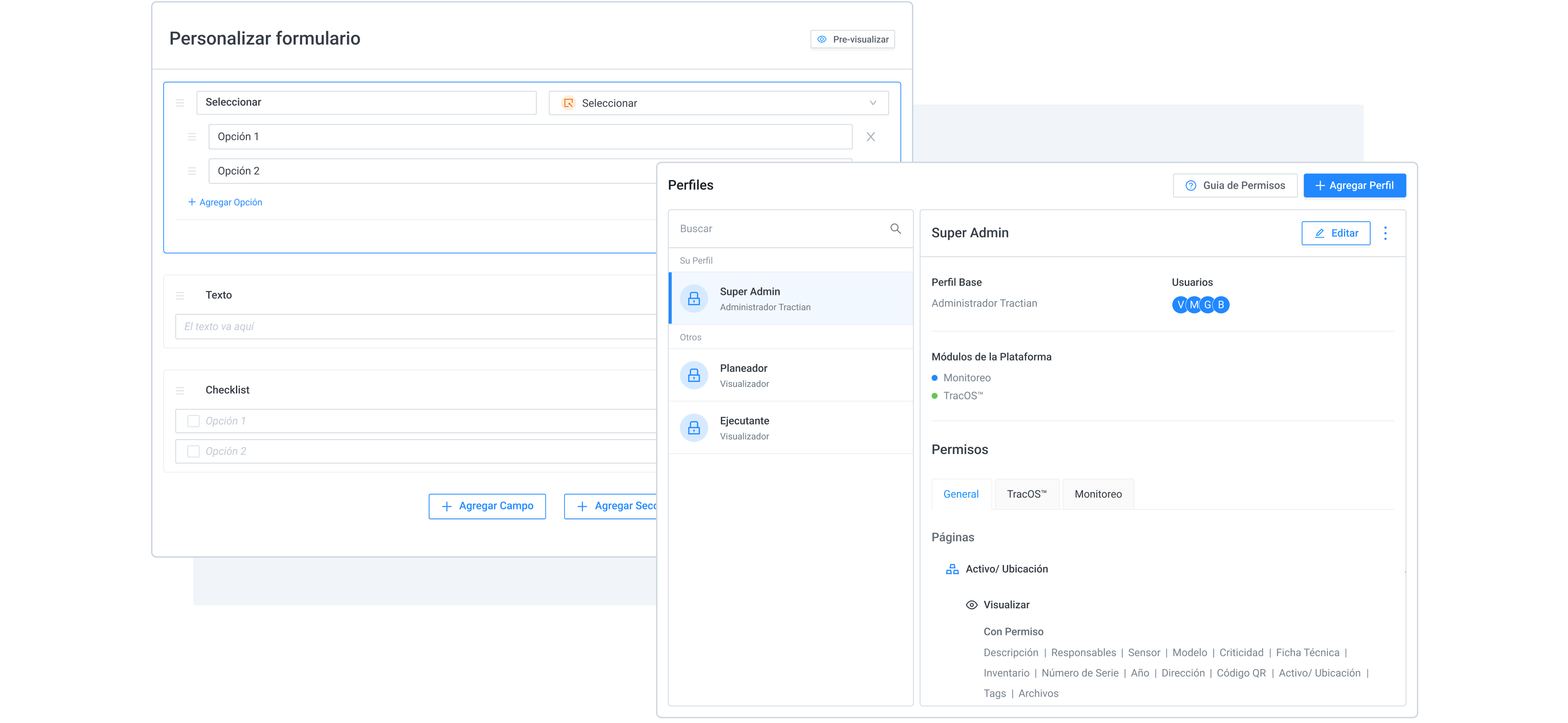The image size is (1568, 723).
Task: Click the search magnifier icon in Buscar
Action: 895,229
